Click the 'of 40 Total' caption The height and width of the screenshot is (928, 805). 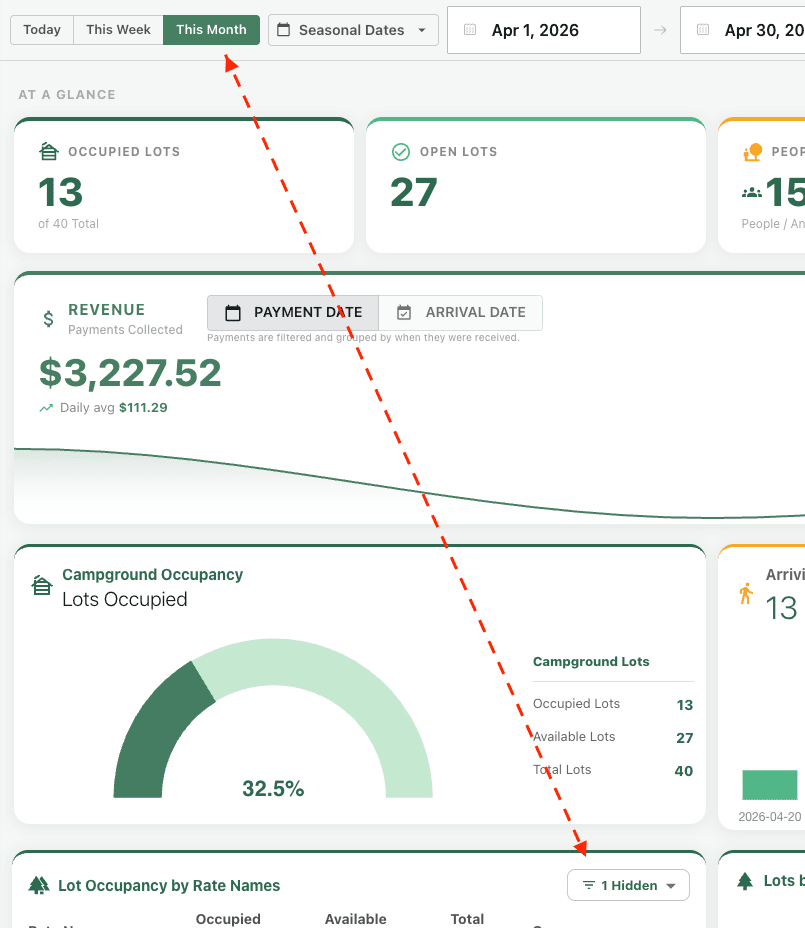click(69, 224)
